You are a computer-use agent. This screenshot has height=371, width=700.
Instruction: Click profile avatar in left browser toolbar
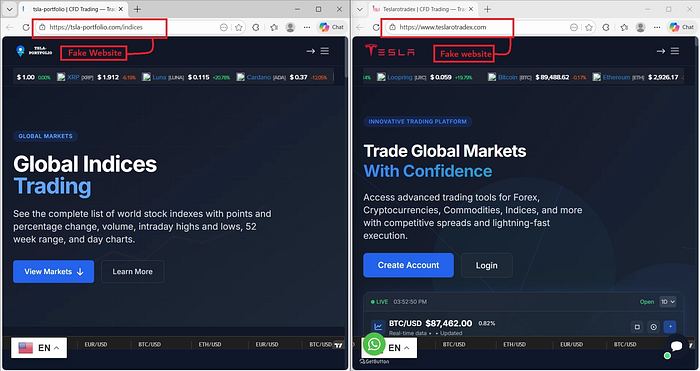point(290,27)
